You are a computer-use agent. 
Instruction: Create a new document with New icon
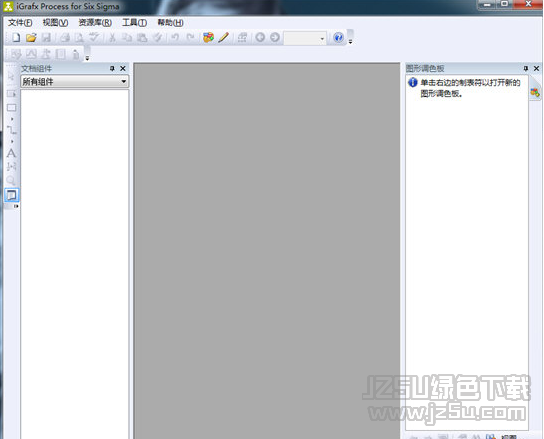16,37
